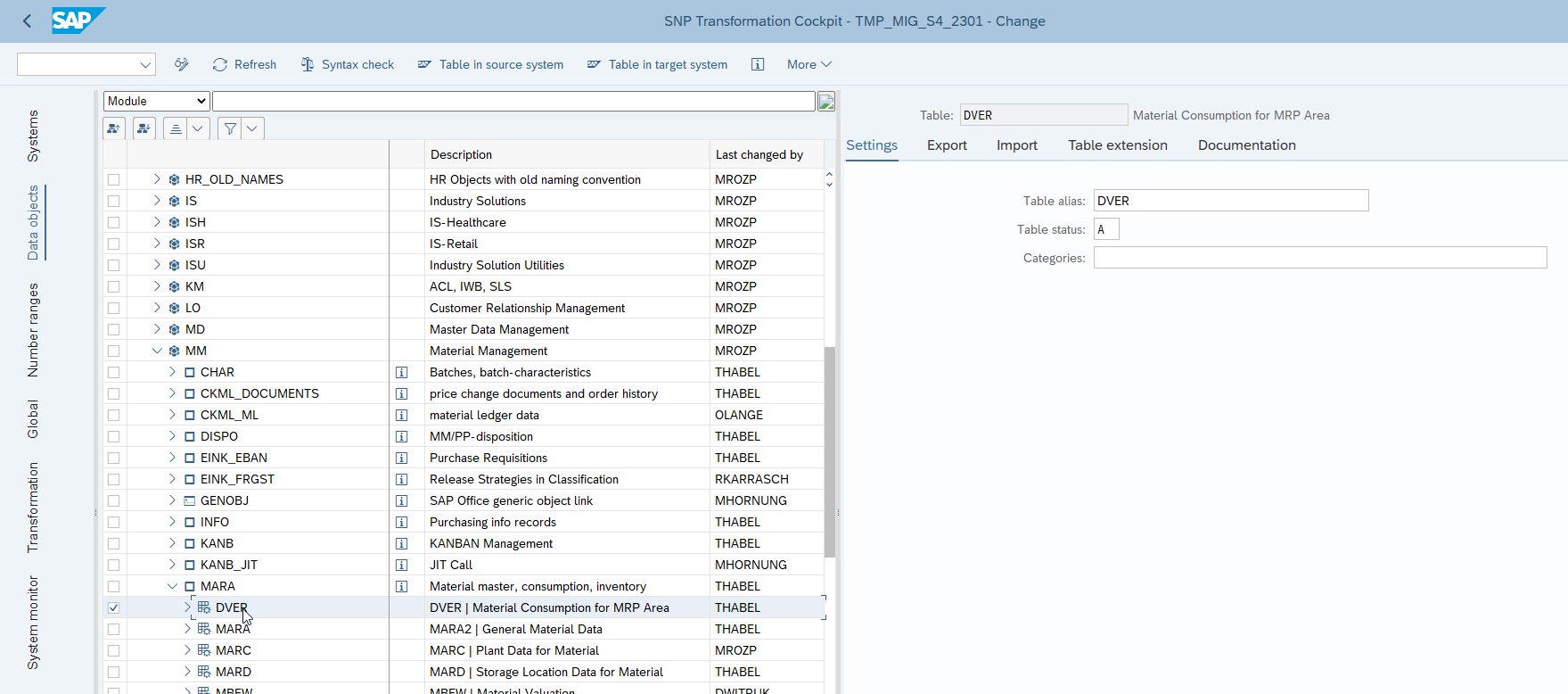Click the DVER table icon
1568x694 pixels.
tap(204, 607)
